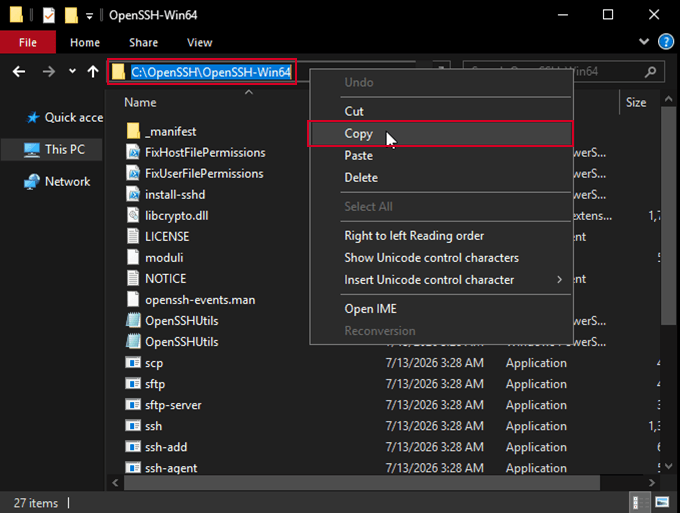This screenshot has height=513, width=680.
Task: Open the Home ribbon tab
Action: [x=85, y=42]
